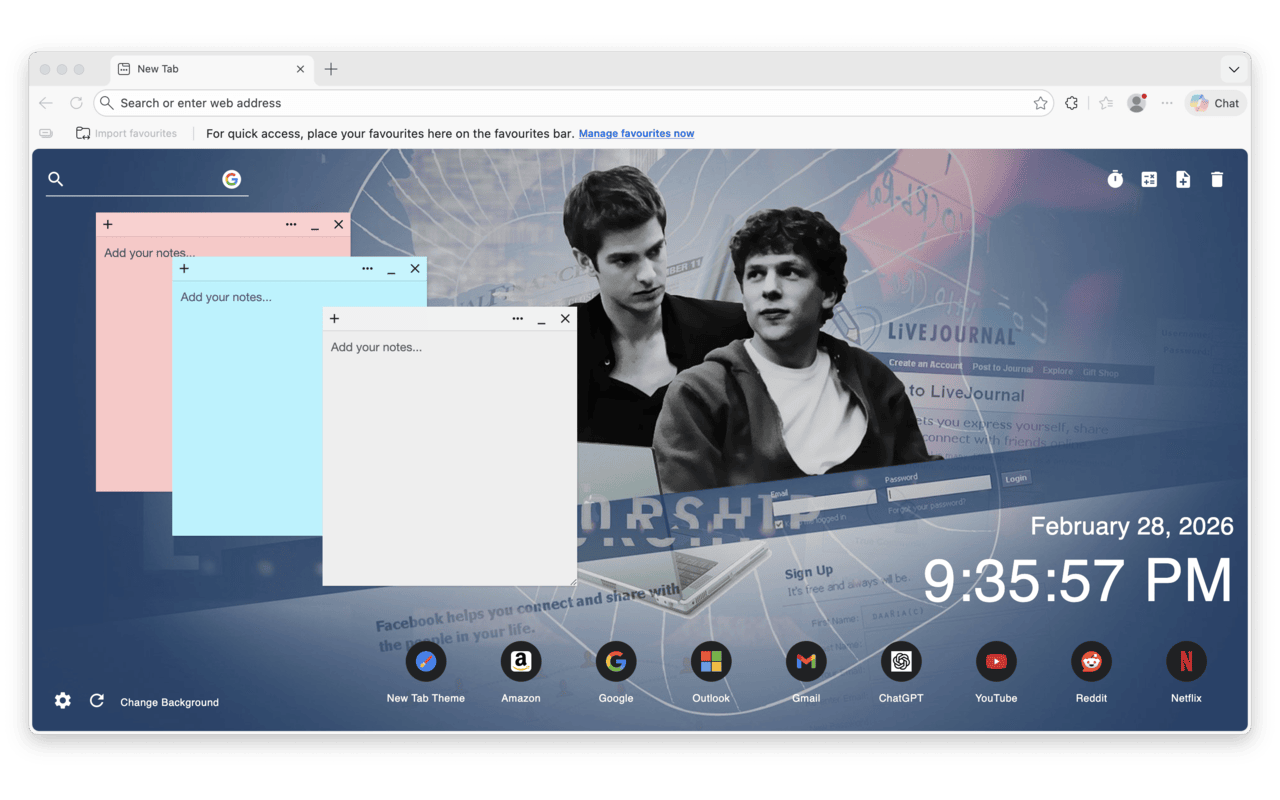Open the favourites list icon in toolbar
Viewport: 1280px width, 800px height.
[x=1106, y=103]
